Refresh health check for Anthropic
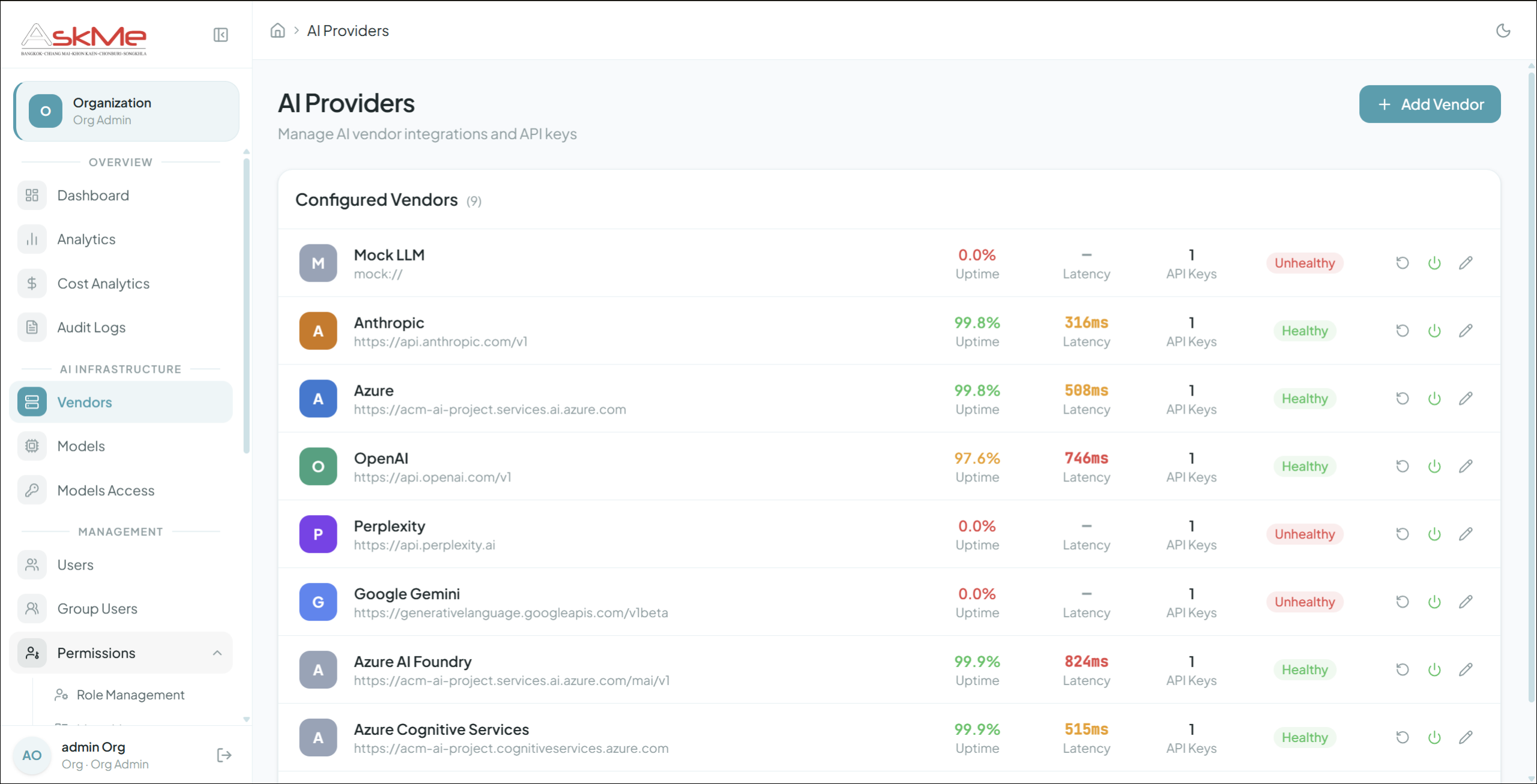 (x=1402, y=331)
